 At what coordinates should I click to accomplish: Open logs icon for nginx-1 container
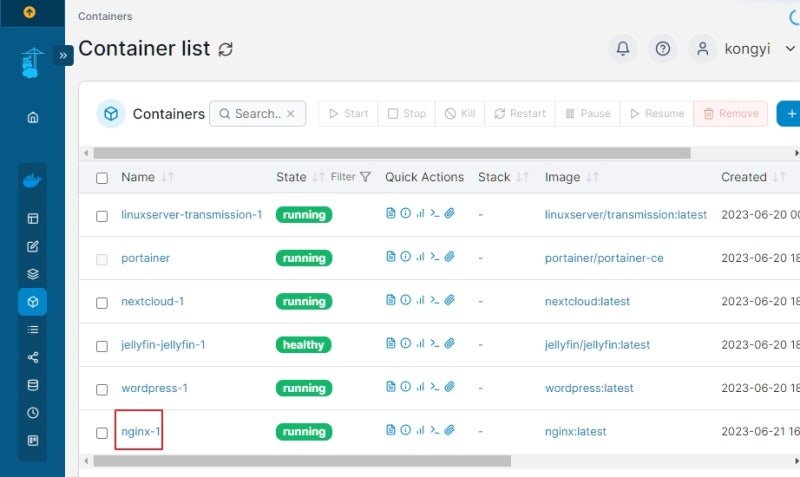click(390, 430)
